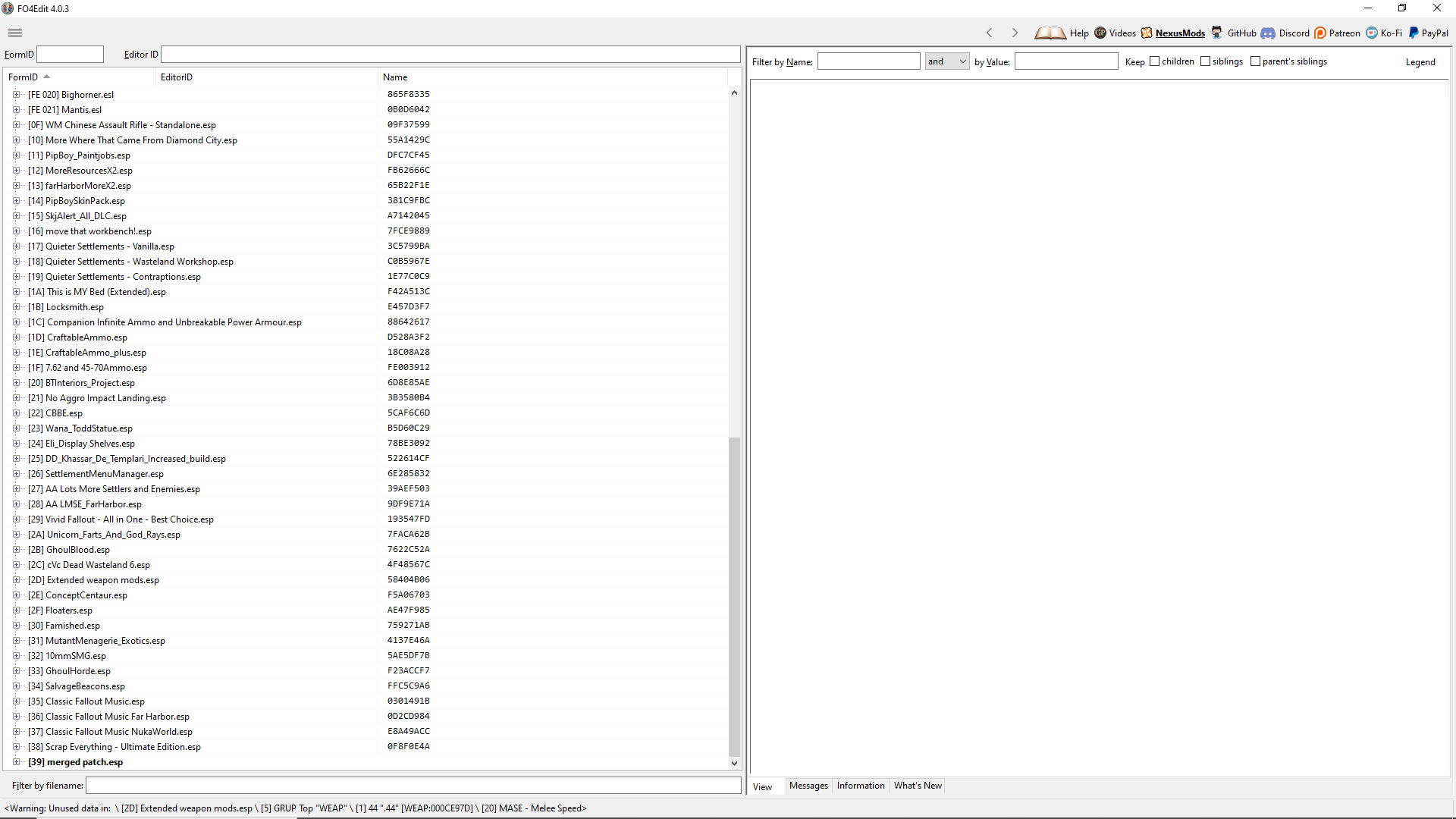Screen dimensions: 1456x819
Task: Click the Filter by filename input field
Action: [x=413, y=785]
